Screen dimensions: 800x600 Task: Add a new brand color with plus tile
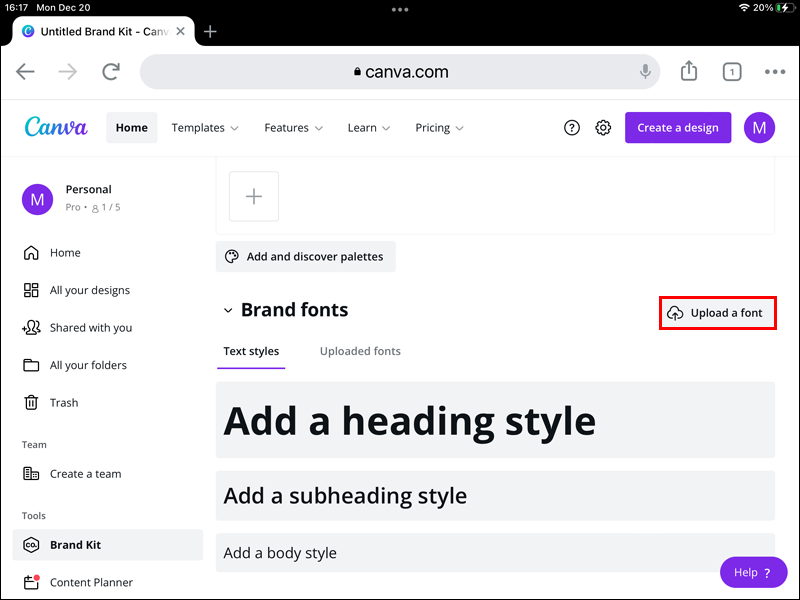click(254, 196)
